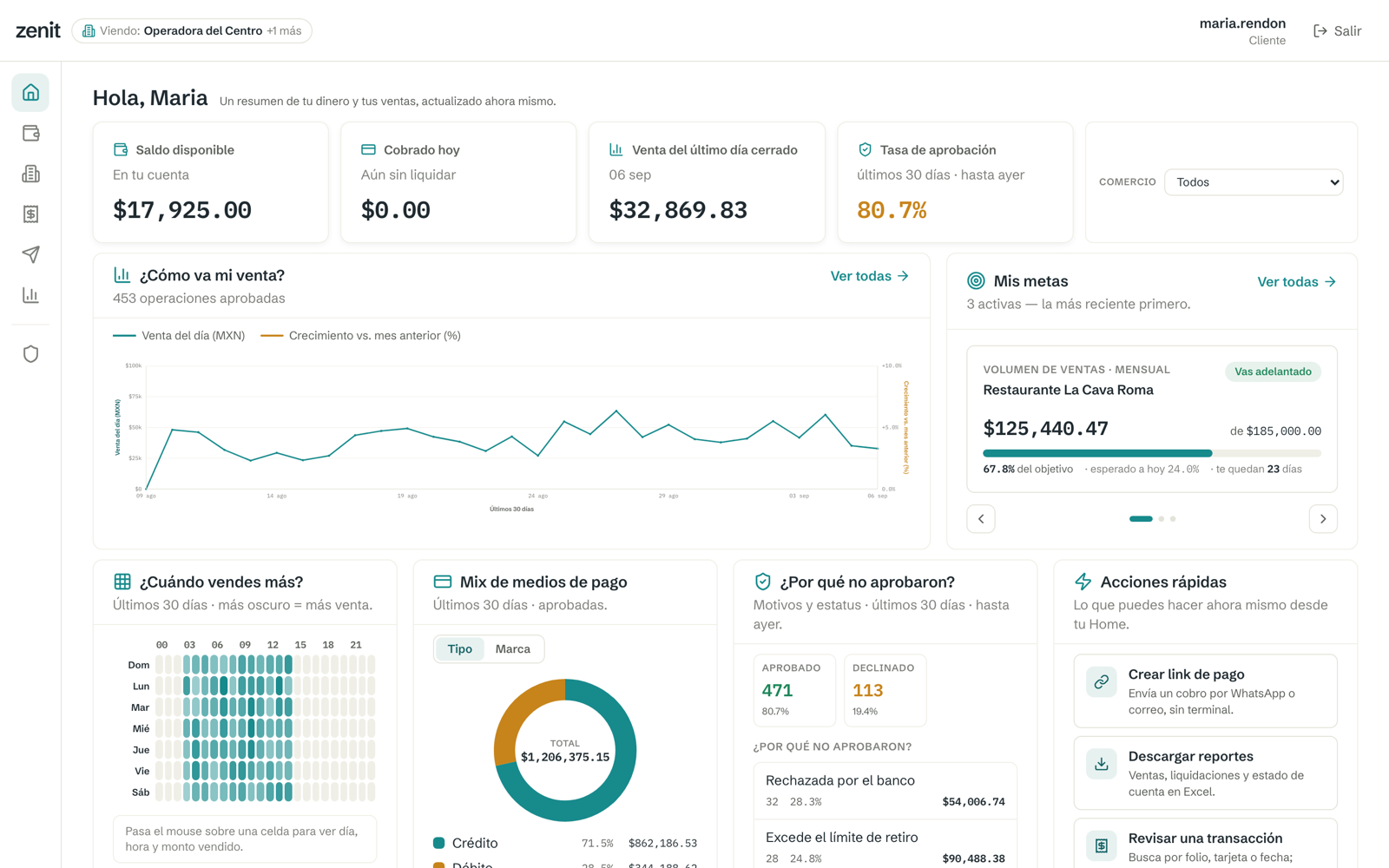The height and width of the screenshot is (868, 1389).
Task: Click the shield icon beside ¿Por qué no aprobaron?
Action: (x=762, y=582)
